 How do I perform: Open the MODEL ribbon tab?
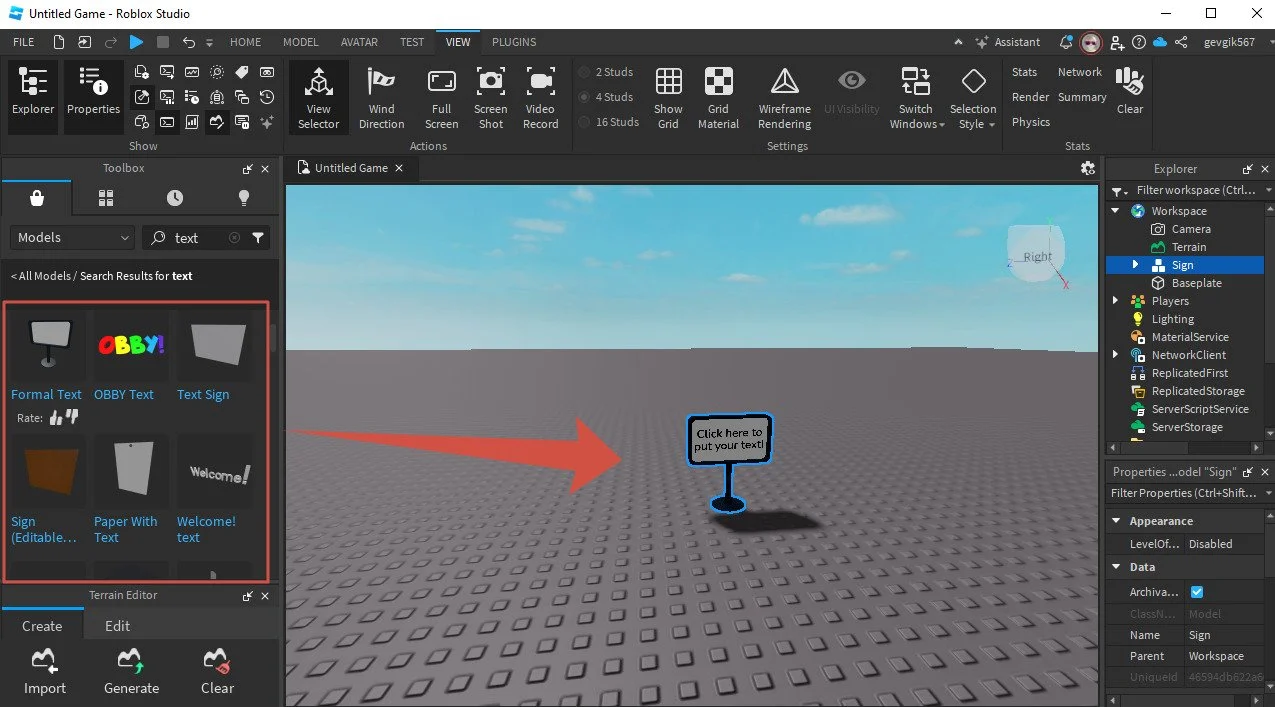click(300, 42)
